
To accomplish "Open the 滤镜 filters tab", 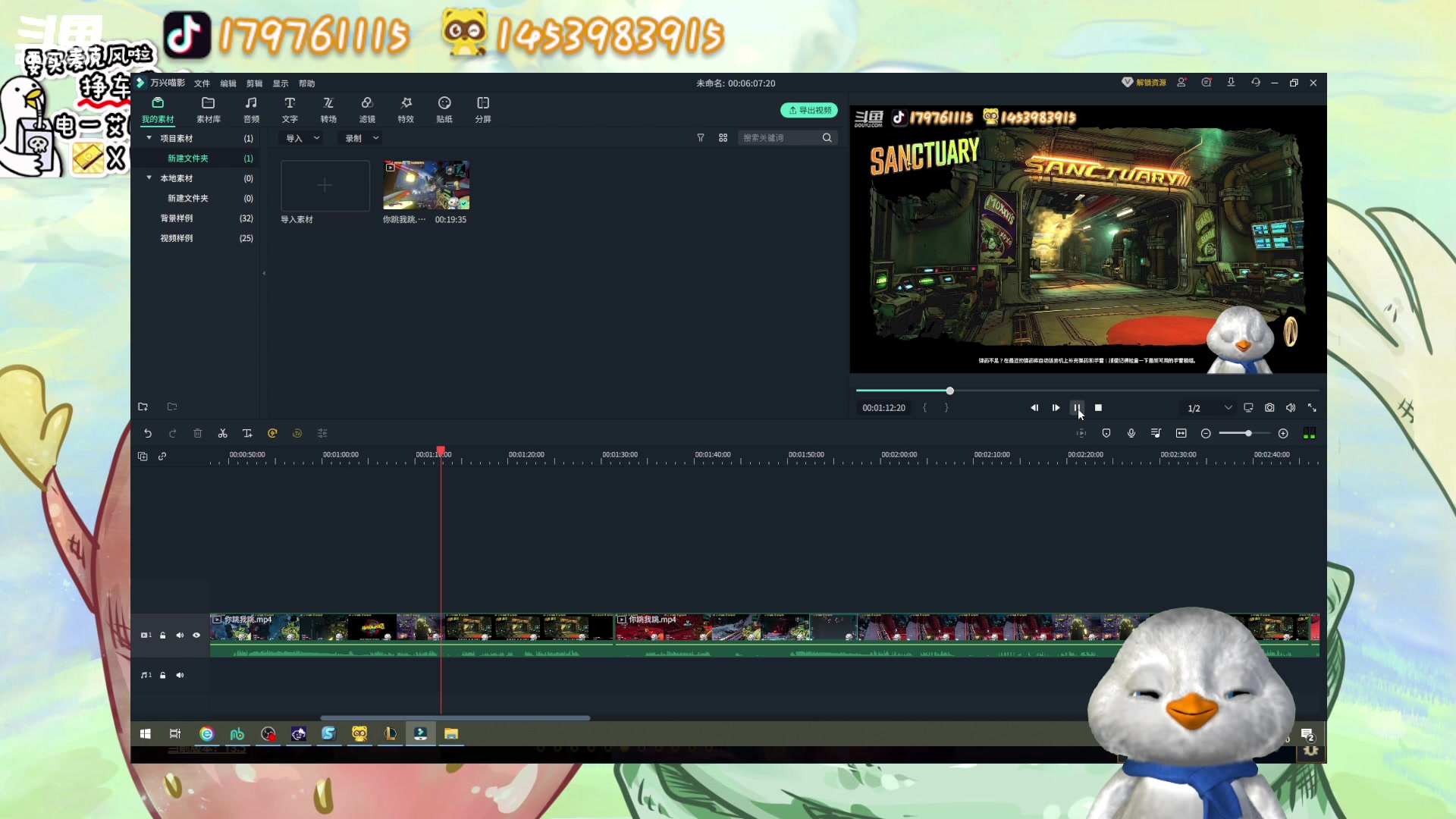I will pos(367,110).
